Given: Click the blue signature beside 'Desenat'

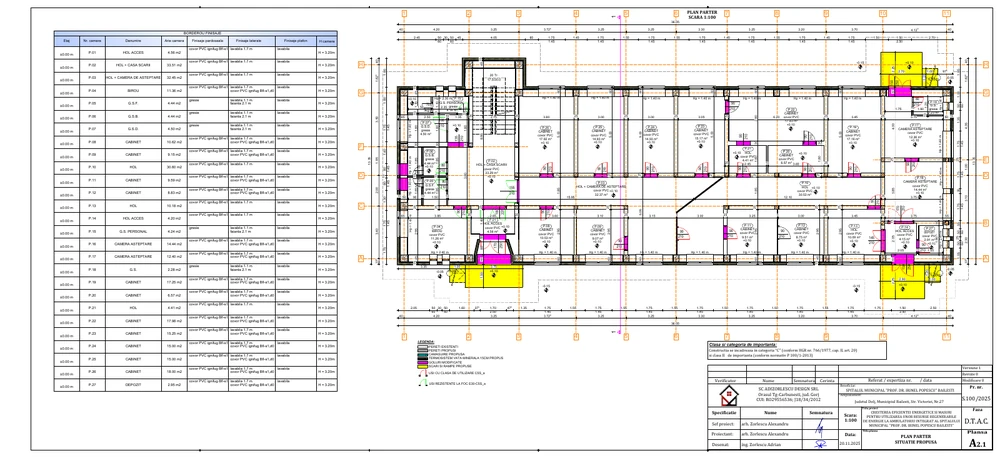Looking at the screenshot, I should tap(820, 444).
